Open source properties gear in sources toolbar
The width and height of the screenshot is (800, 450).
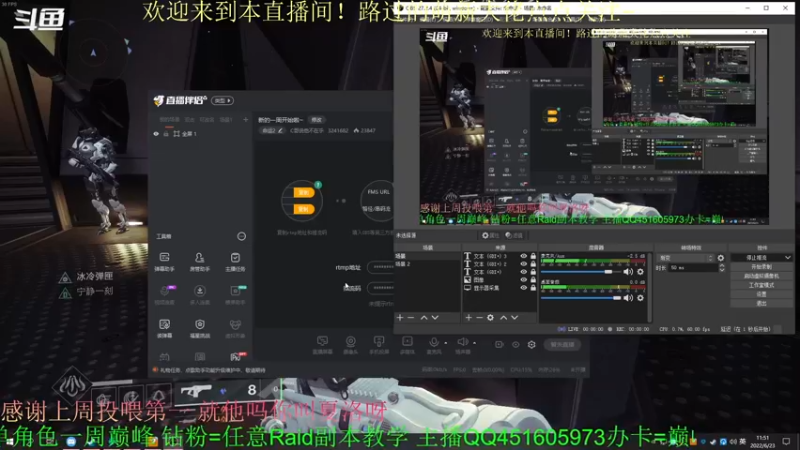click(490, 317)
